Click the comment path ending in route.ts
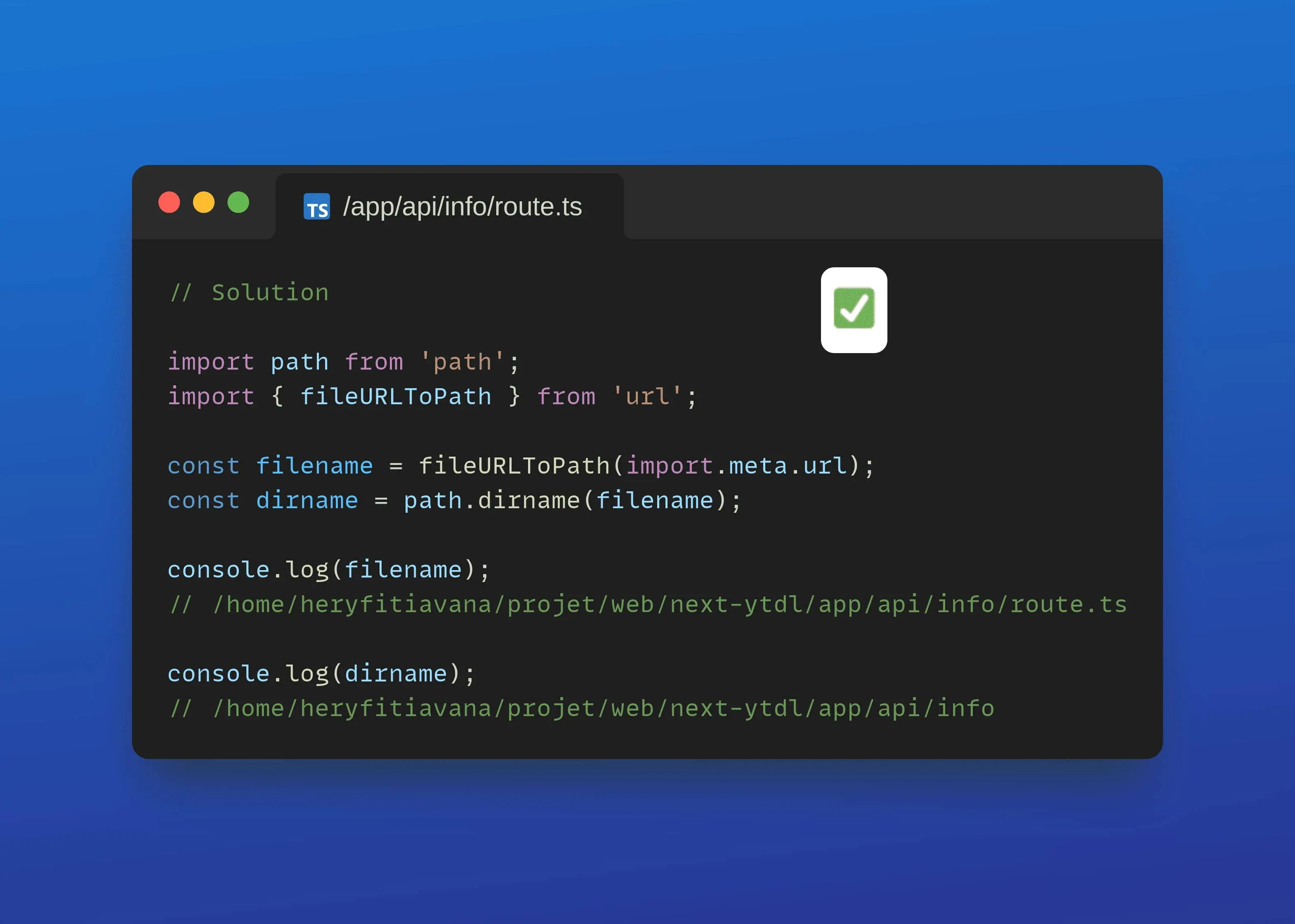The image size is (1295, 924). (x=648, y=605)
